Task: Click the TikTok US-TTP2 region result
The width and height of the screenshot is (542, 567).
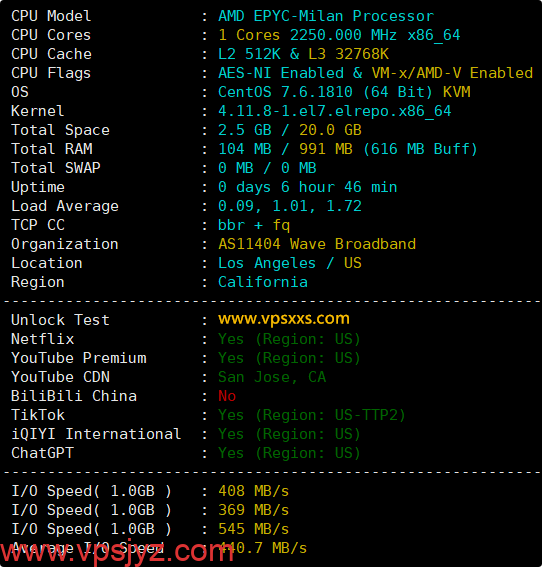Action: click(312, 415)
